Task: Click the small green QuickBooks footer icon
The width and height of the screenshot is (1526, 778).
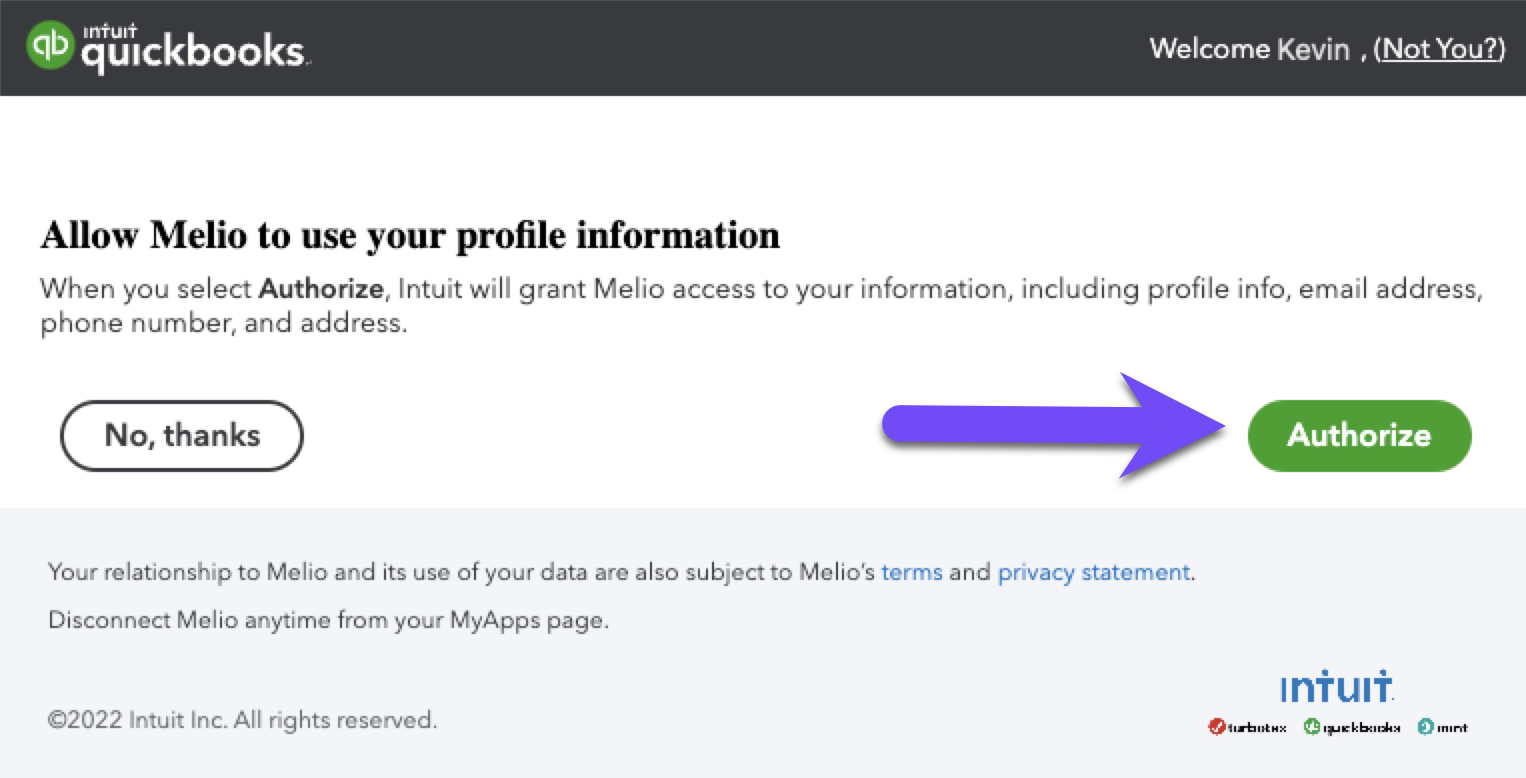Action: tap(1311, 727)
